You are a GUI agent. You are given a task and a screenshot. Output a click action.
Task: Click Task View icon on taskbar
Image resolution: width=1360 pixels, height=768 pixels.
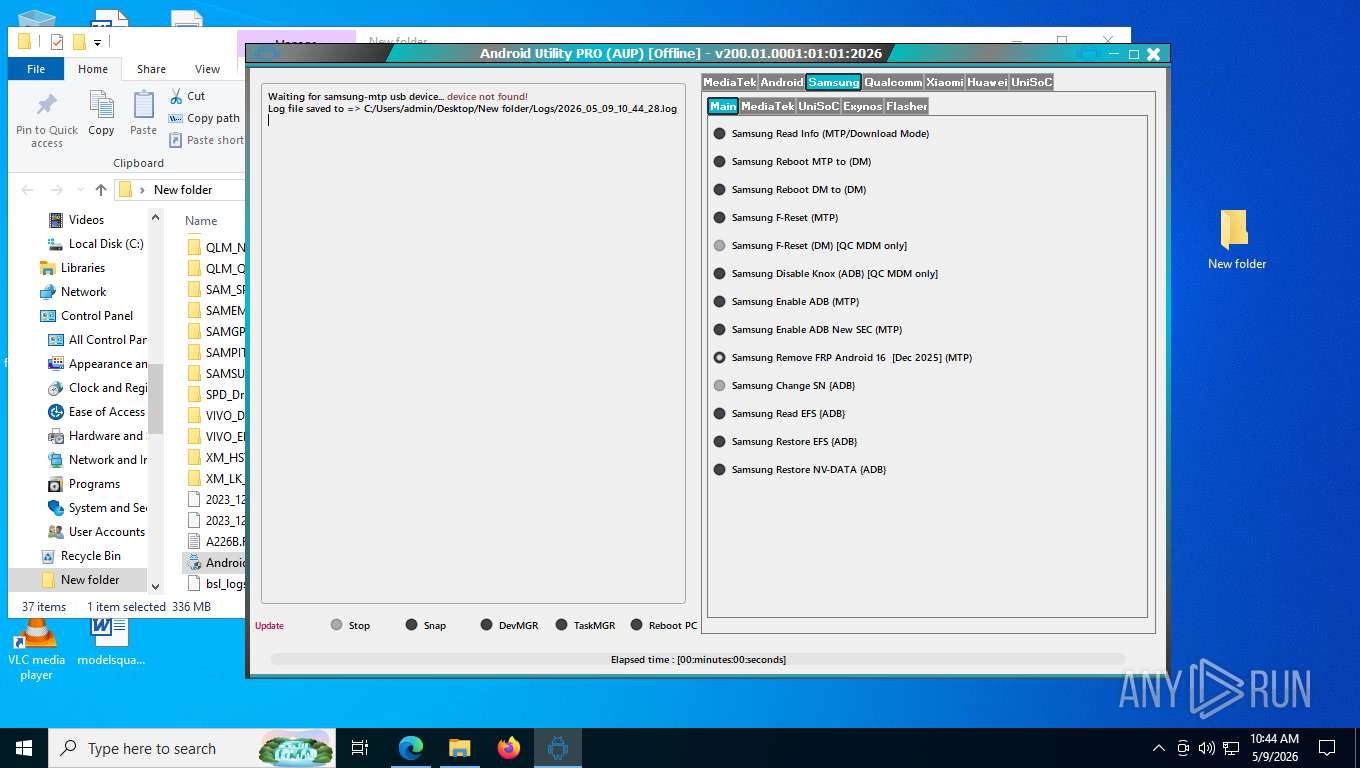361,748
